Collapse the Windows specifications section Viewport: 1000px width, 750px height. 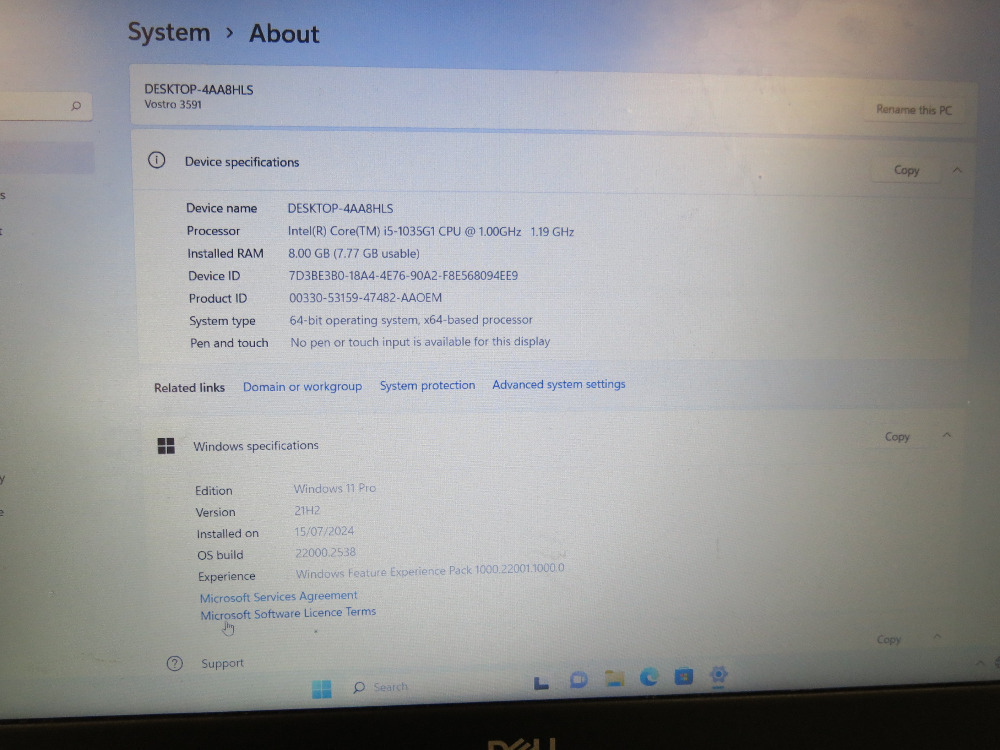pos(946,436)
